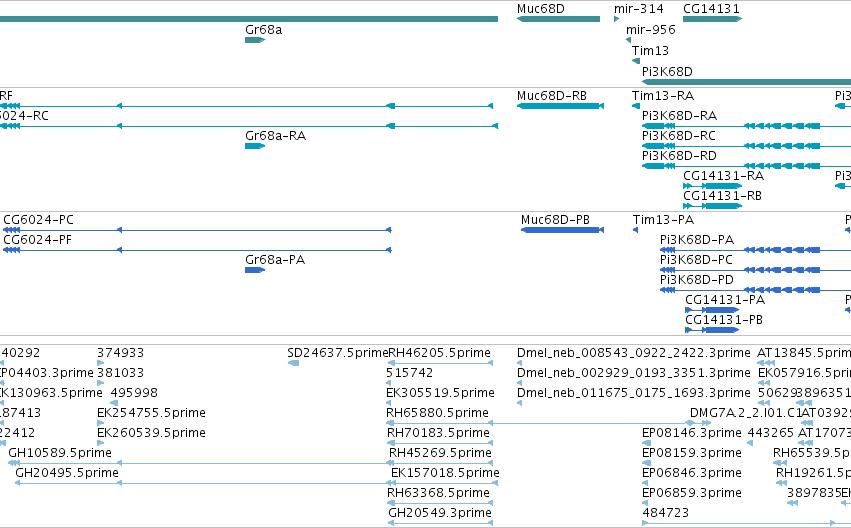The height and width of the screenshot is (528, 851).
Task: Open the EK157018.5prime EST label
Action: [446, 473]
